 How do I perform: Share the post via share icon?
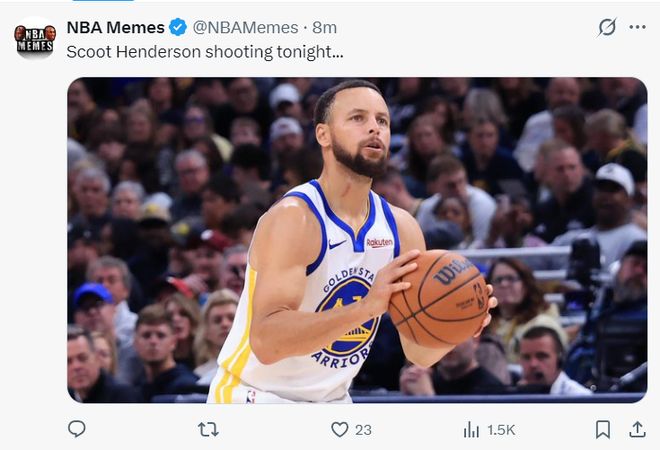click(637, 429)
